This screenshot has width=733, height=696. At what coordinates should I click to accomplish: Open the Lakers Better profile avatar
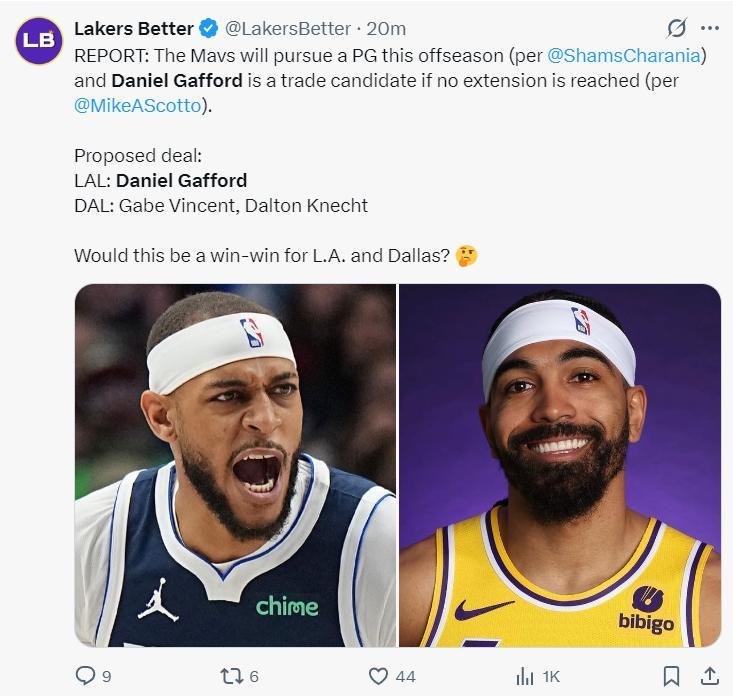37,39
